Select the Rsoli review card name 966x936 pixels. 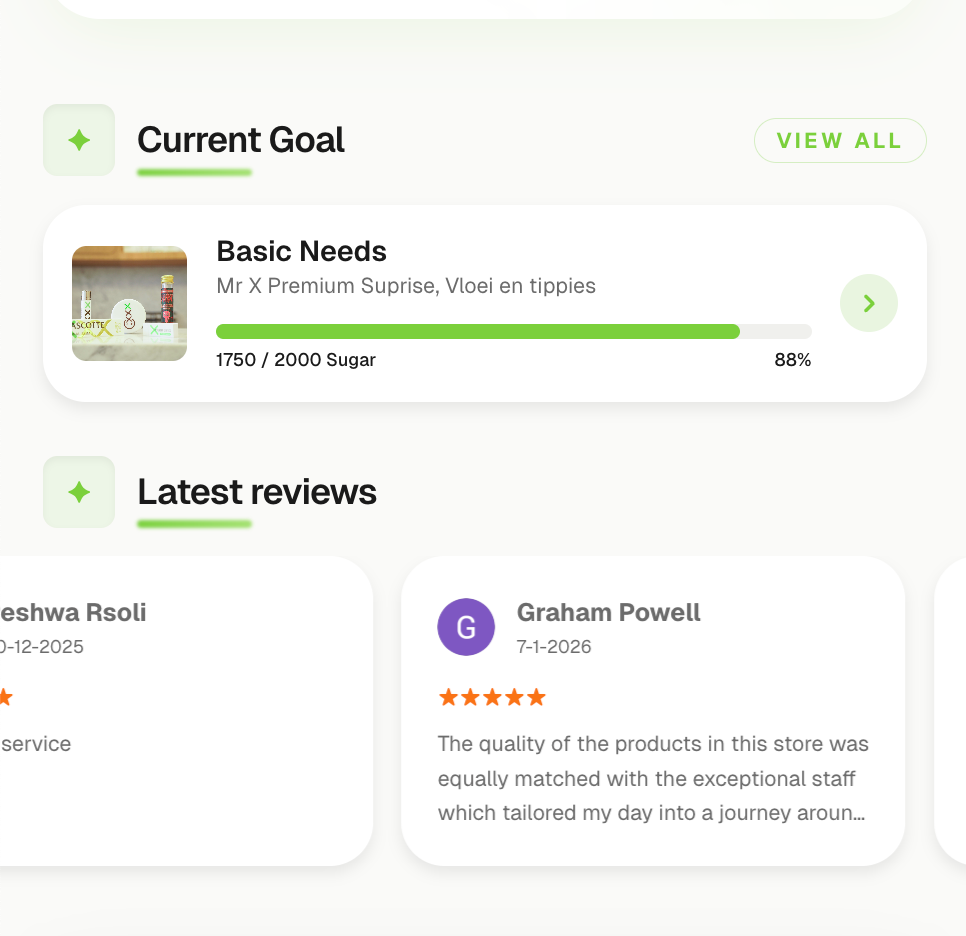[73, 612]
